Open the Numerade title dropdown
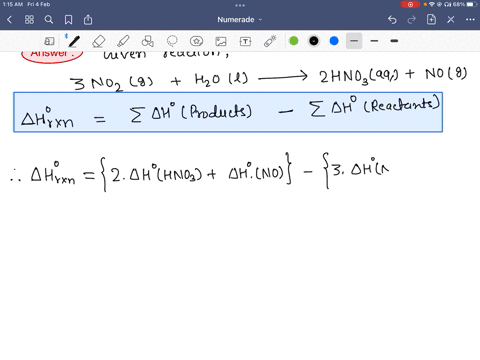Image resolution: width=480 pixels, height=360 pixels. [x=240, y=20]
